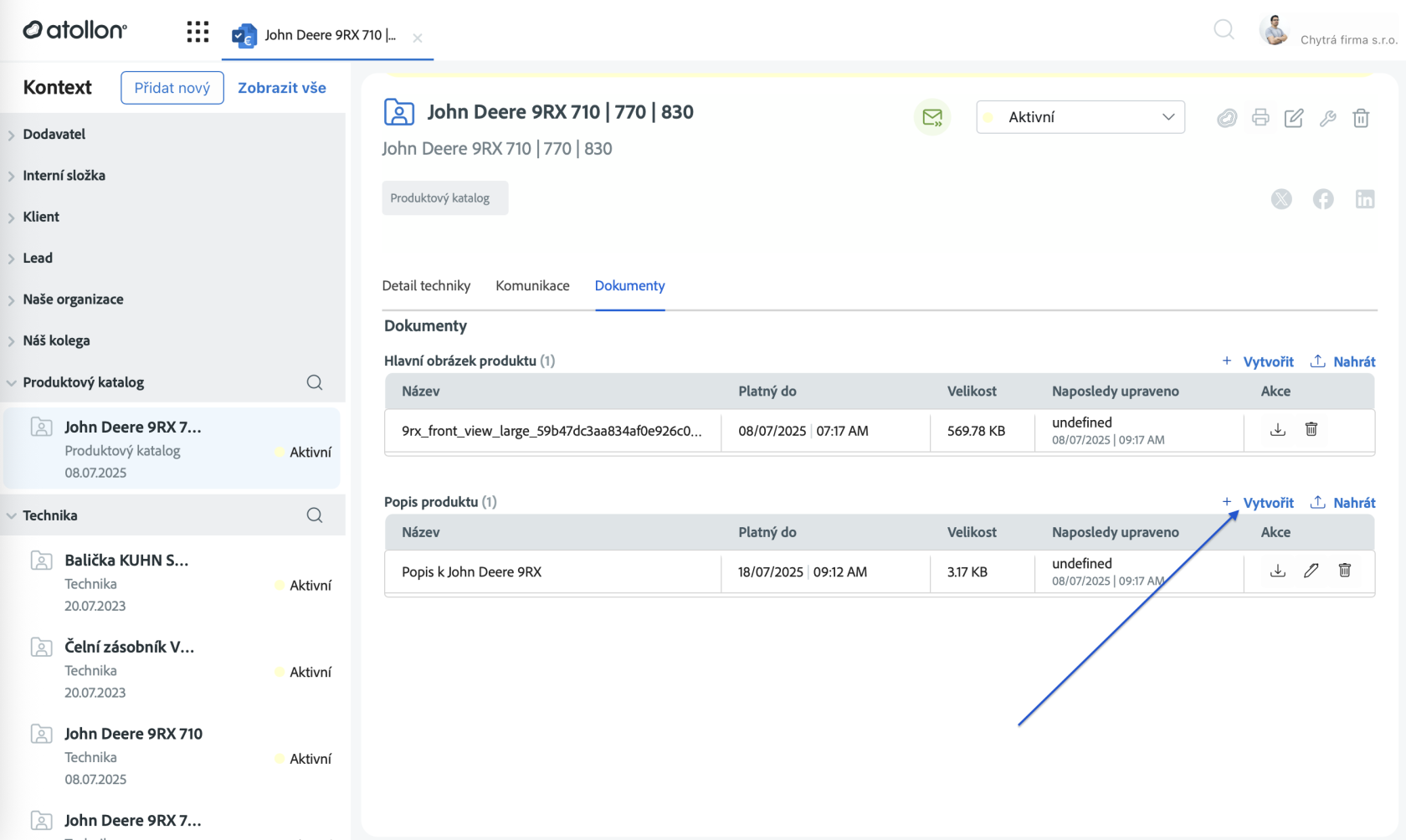Click the folder icon beside the page title
1406x840 pixels.
click(399, 112)
